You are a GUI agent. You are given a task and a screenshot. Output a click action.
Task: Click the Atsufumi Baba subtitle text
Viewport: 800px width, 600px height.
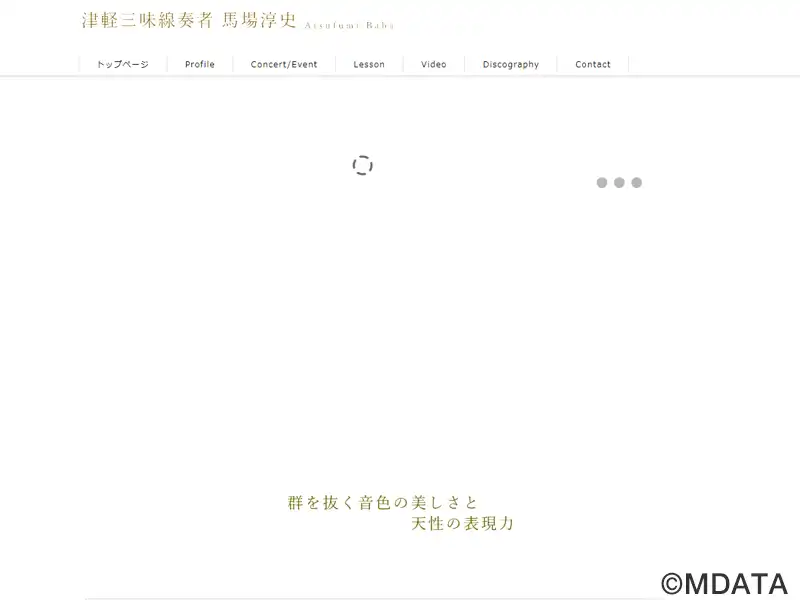point(349,26)
